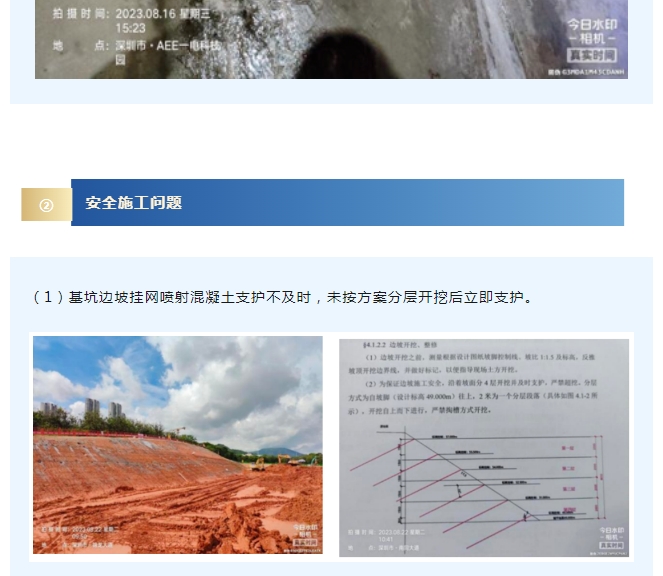Viewport: 663px width, 576px height.
Task: Click the 今日水印相机 watermark on tunnel photo
Action: pos(590,30)
